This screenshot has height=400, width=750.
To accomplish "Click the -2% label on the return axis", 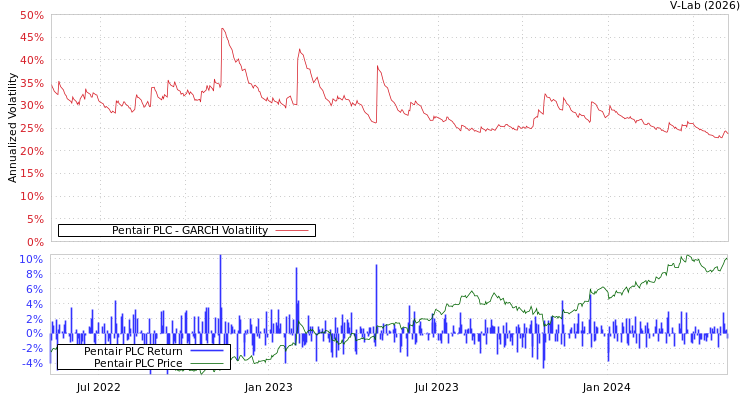I will click(x=32, y=348).
